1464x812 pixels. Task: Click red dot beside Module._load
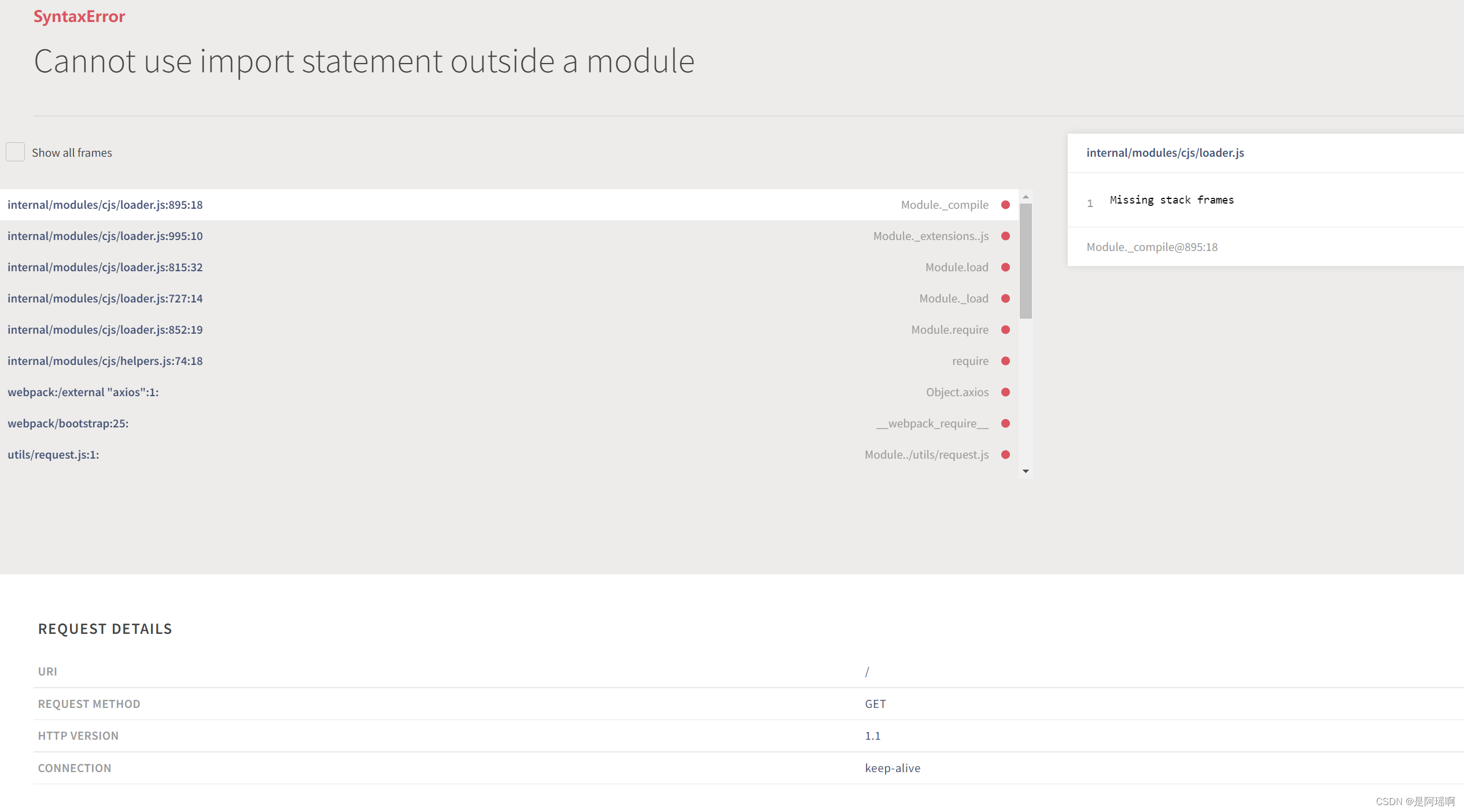(x=1005, y=298)
